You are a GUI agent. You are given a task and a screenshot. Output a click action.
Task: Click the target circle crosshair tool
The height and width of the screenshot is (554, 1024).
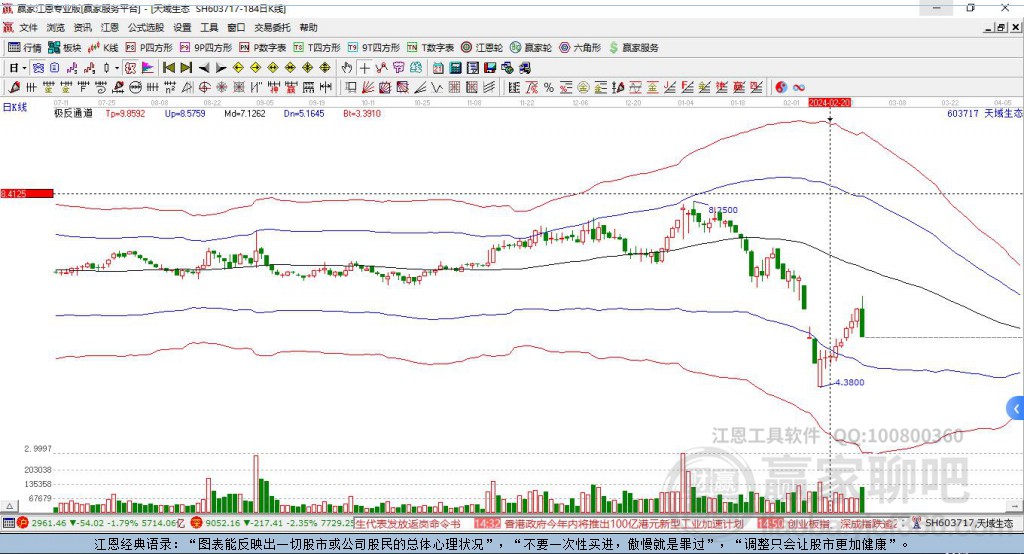(204, 87)
